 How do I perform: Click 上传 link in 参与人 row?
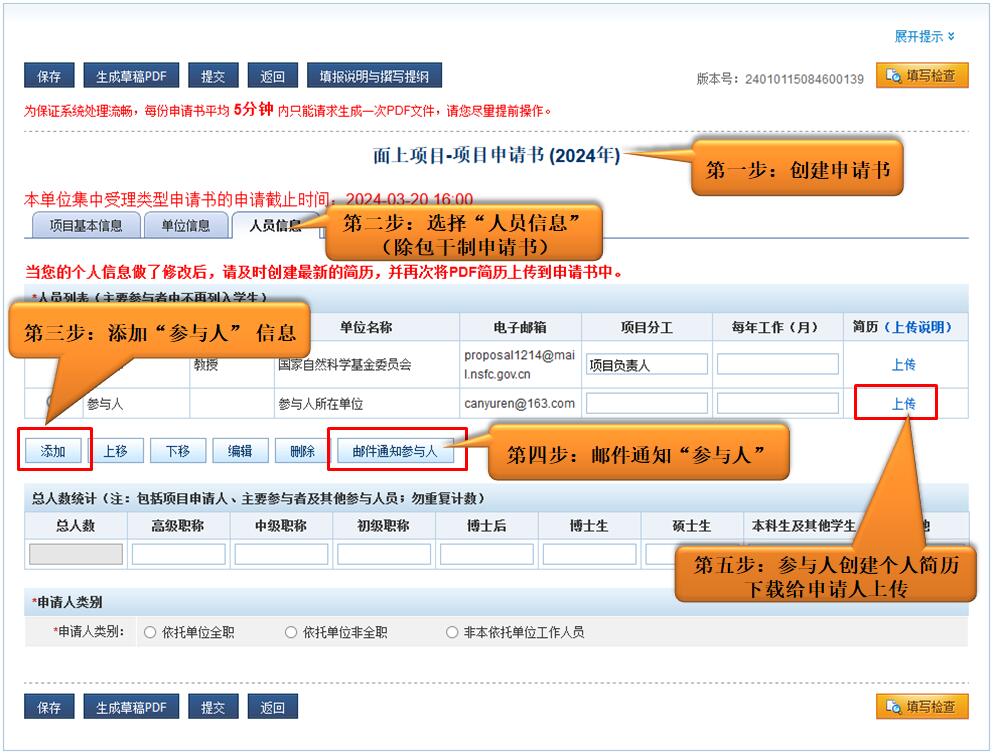pos(903,404)
